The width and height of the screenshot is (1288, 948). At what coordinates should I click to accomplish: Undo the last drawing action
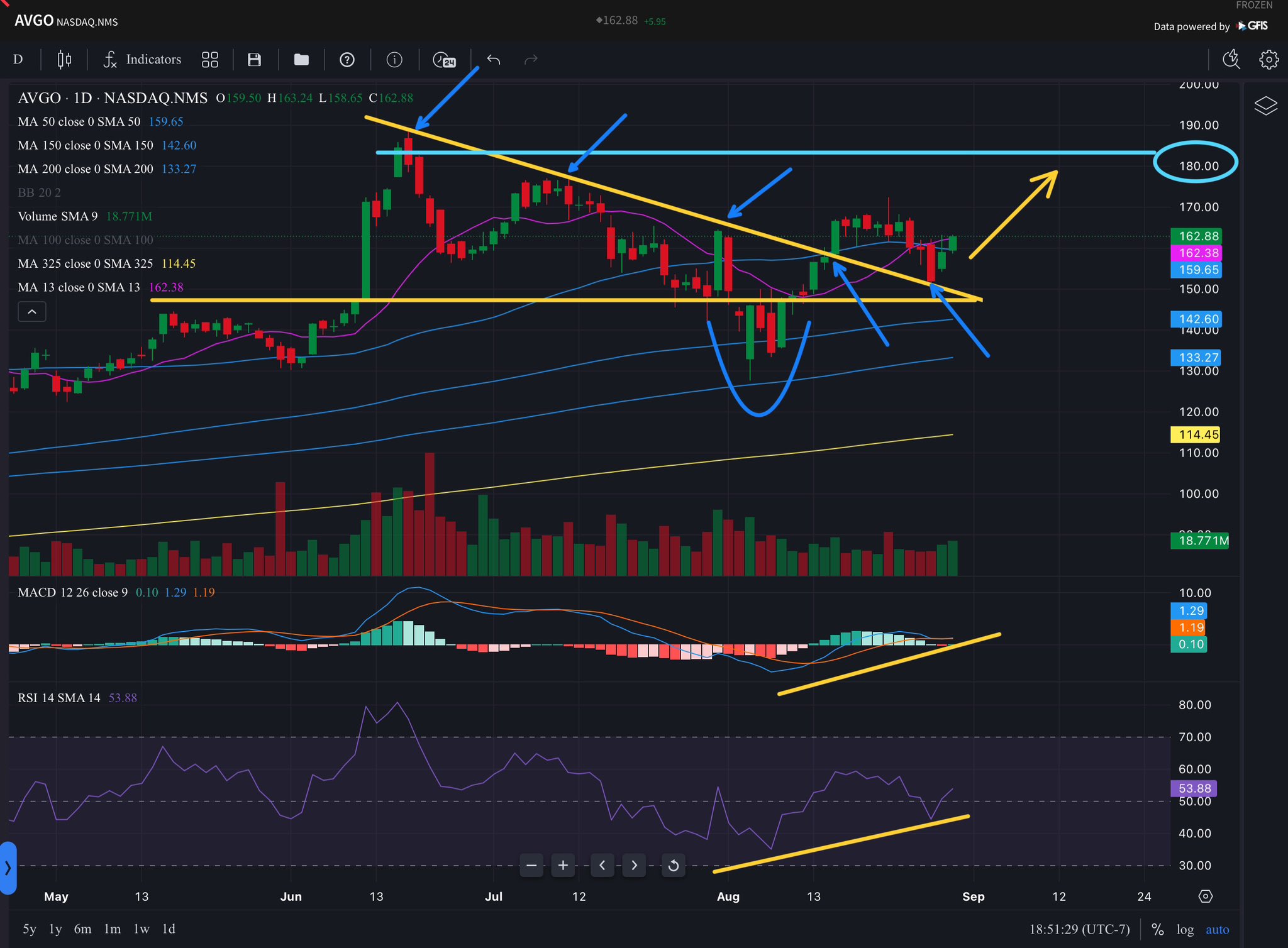(494, 60)
